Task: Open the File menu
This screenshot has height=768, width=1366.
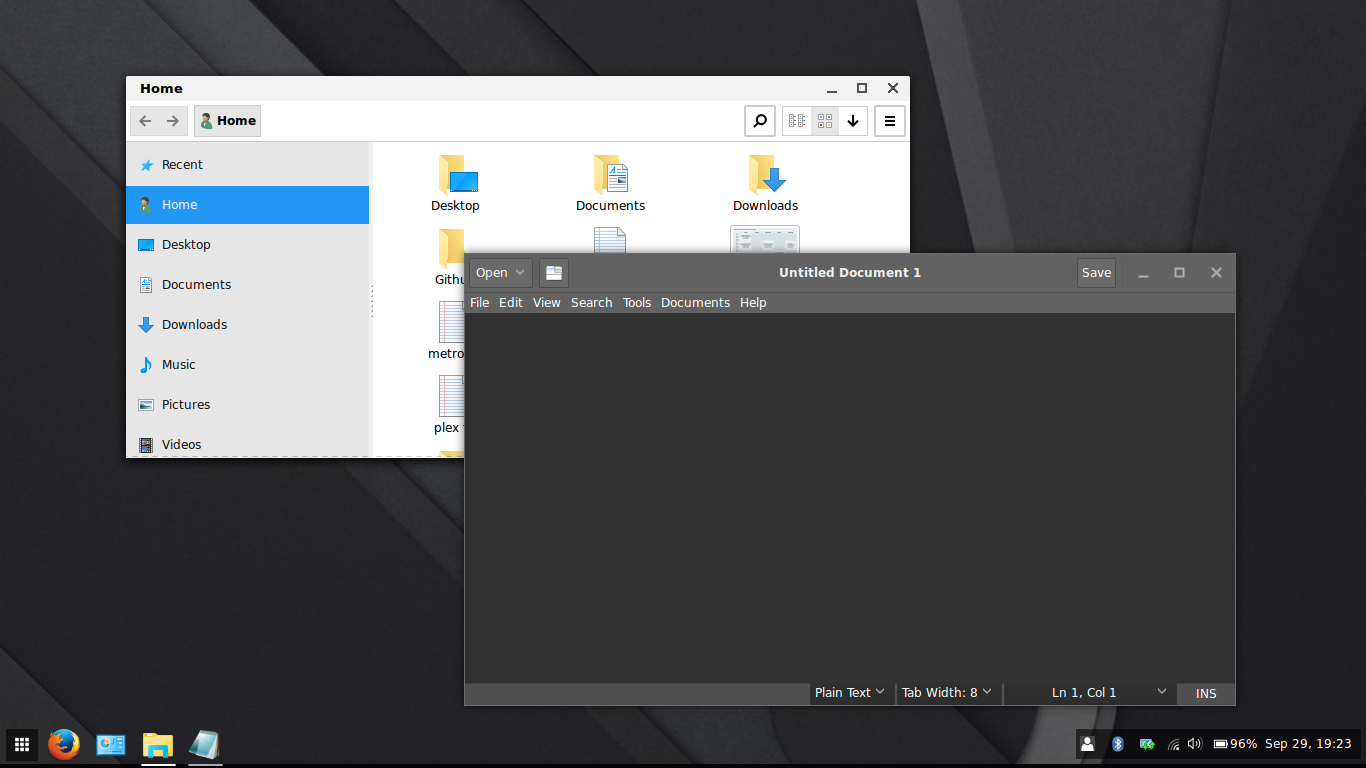Action: pos(480,303)
